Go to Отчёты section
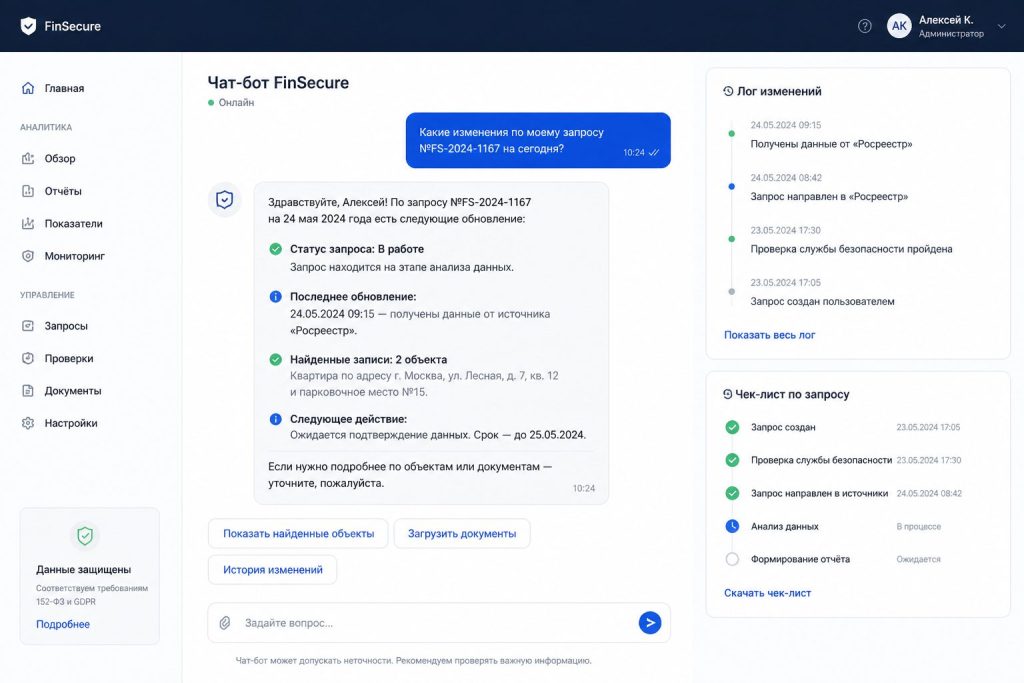 63,191
